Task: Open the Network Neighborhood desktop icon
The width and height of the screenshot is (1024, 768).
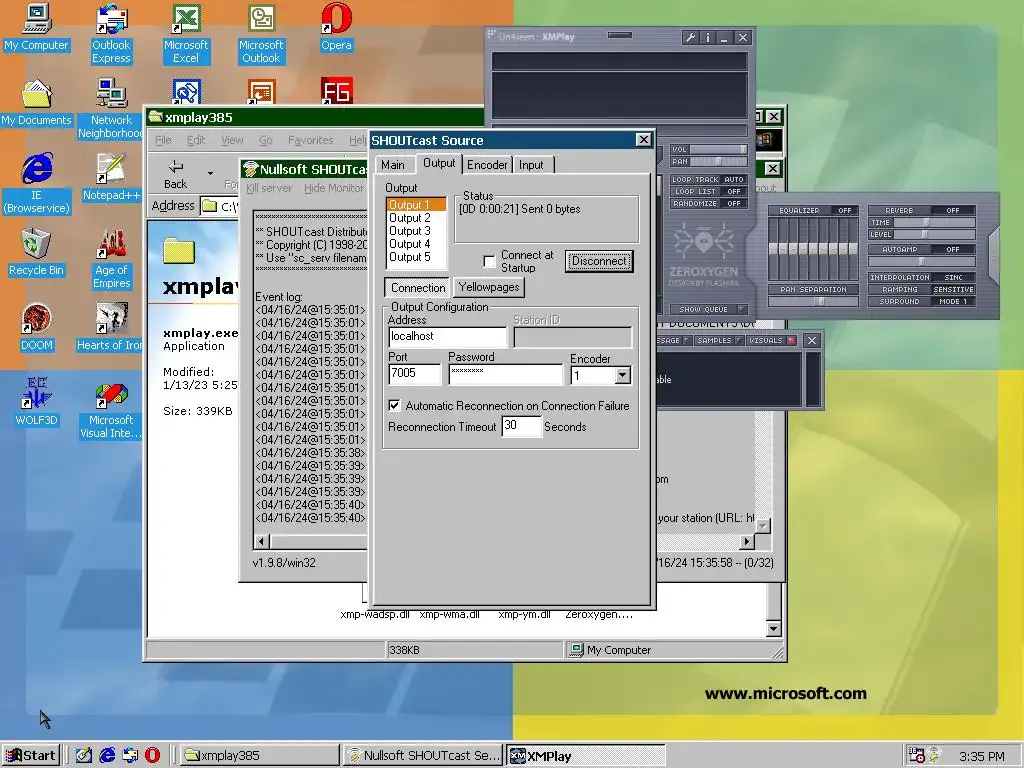Action: pos(111,109)
